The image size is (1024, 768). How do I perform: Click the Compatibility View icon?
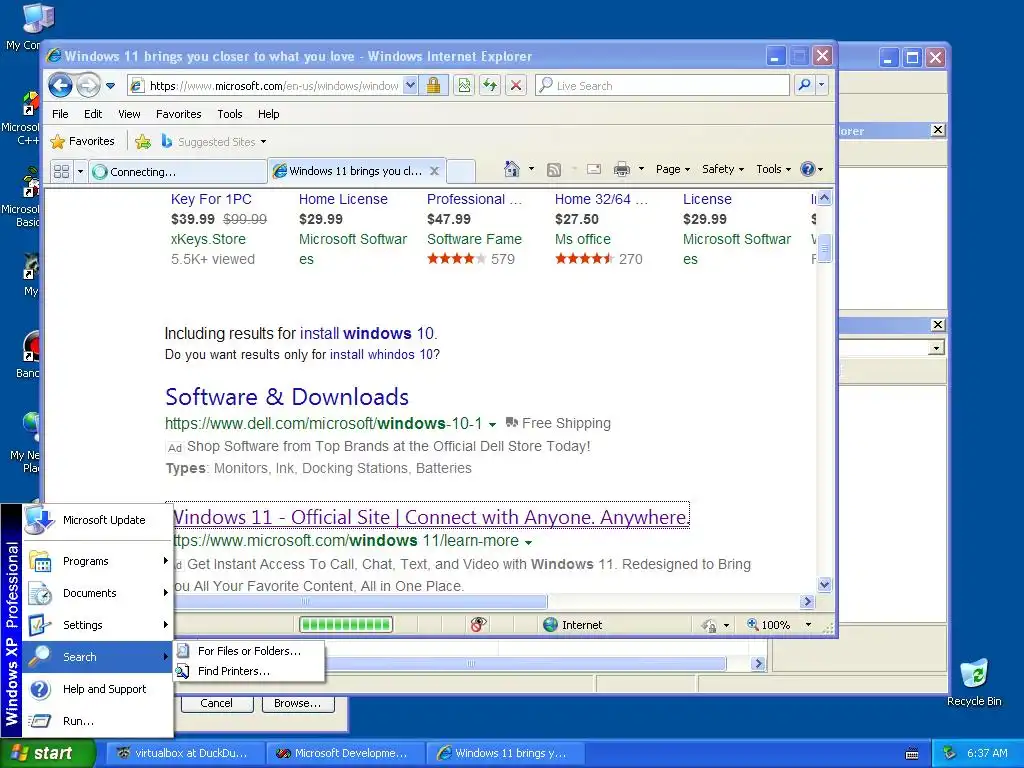[x=464, y=86]
